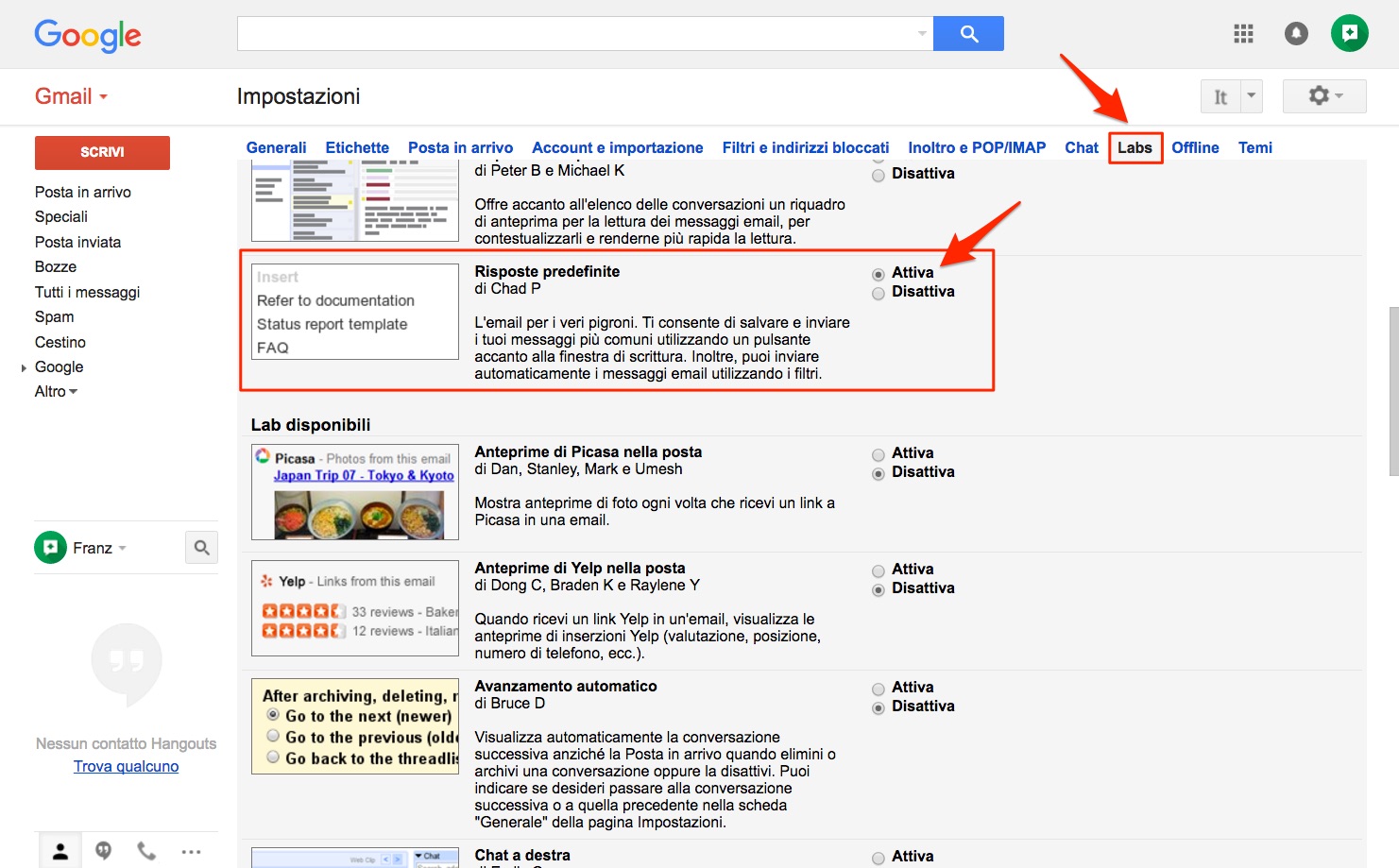
Task: Enable Attiva for Anteprime di Yelp
Action: click(x=879, y=570)
